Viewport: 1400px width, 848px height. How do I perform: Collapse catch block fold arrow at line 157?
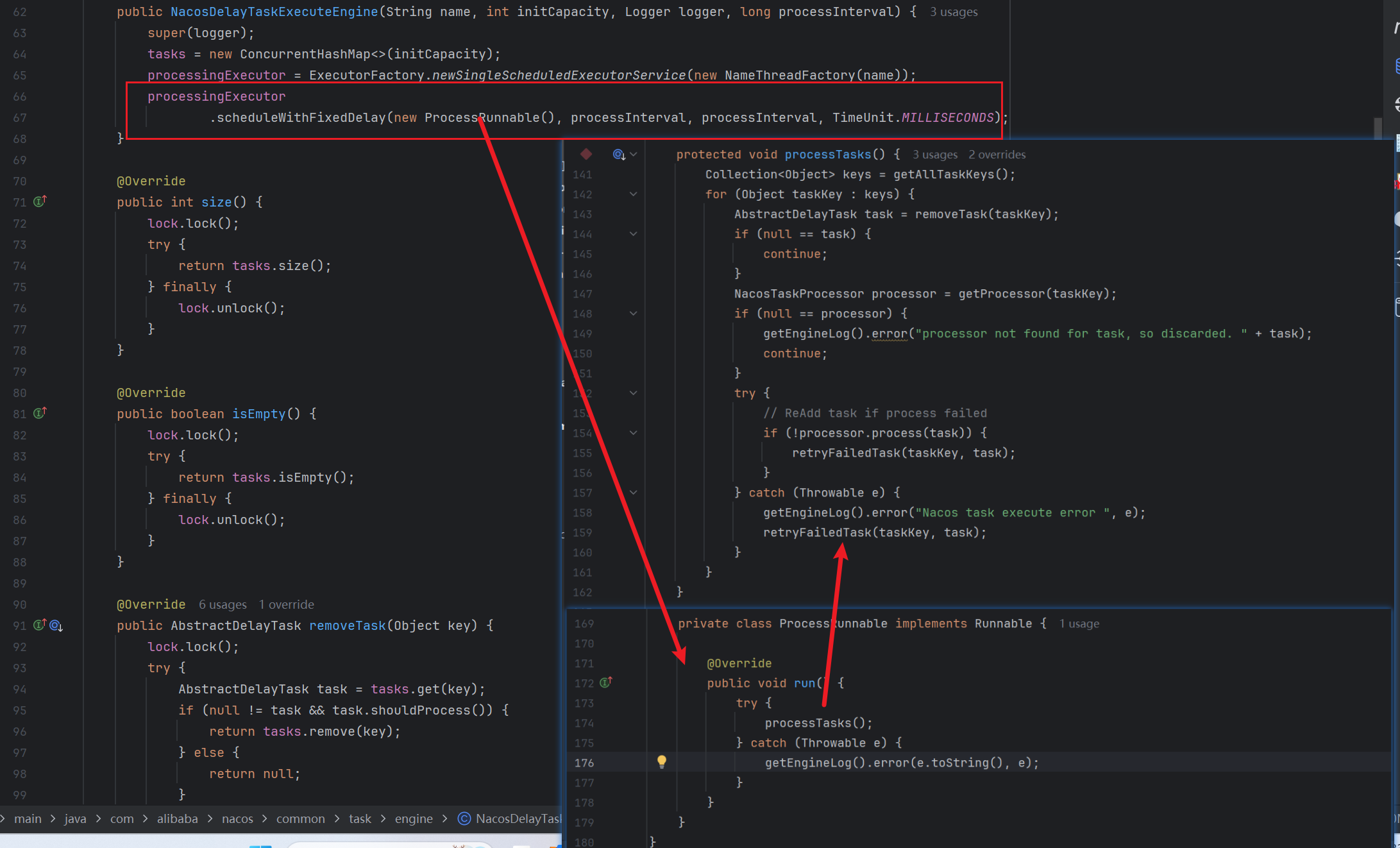pyautogui.click(x=633, y=493)
